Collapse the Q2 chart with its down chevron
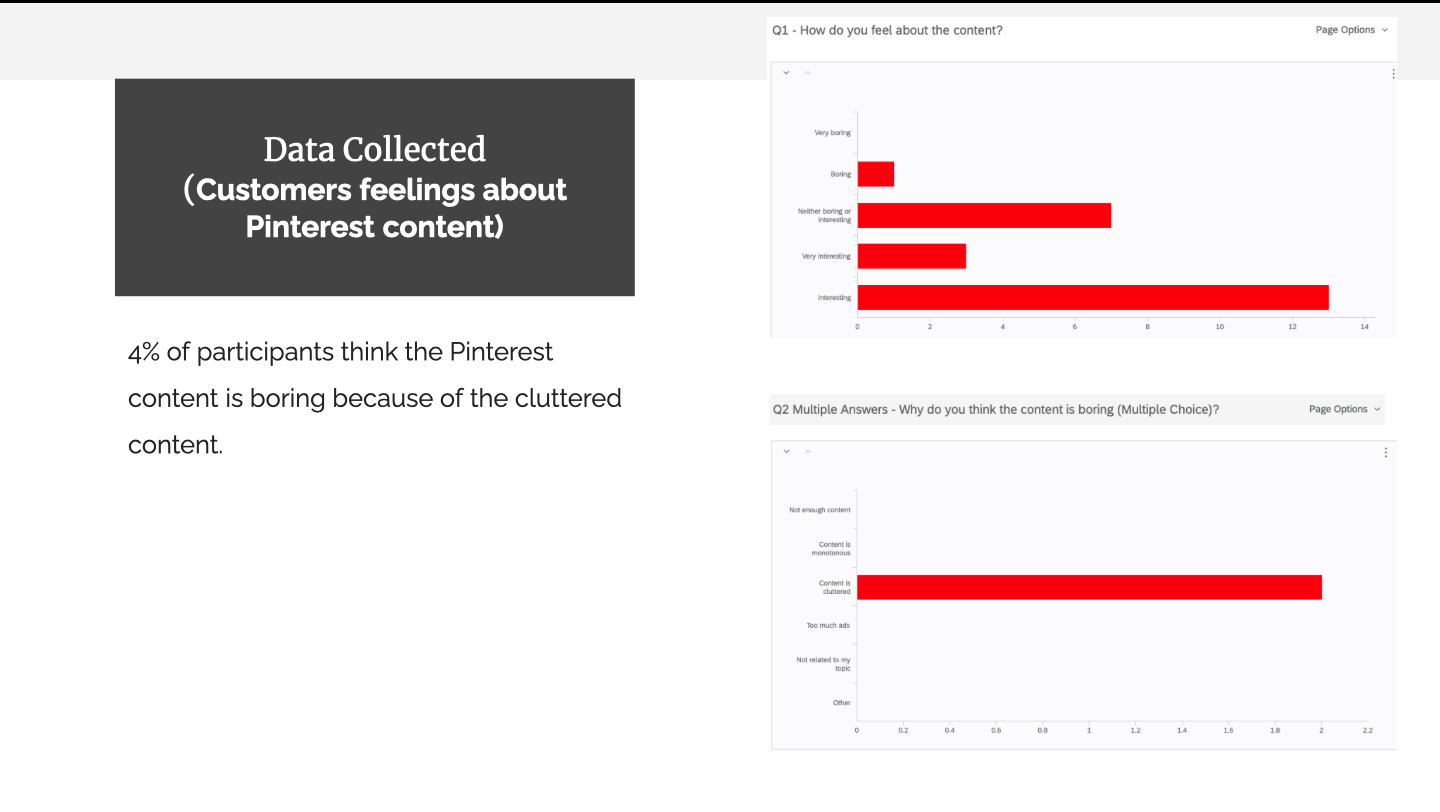1440x812 pixels. coord(786,452)
